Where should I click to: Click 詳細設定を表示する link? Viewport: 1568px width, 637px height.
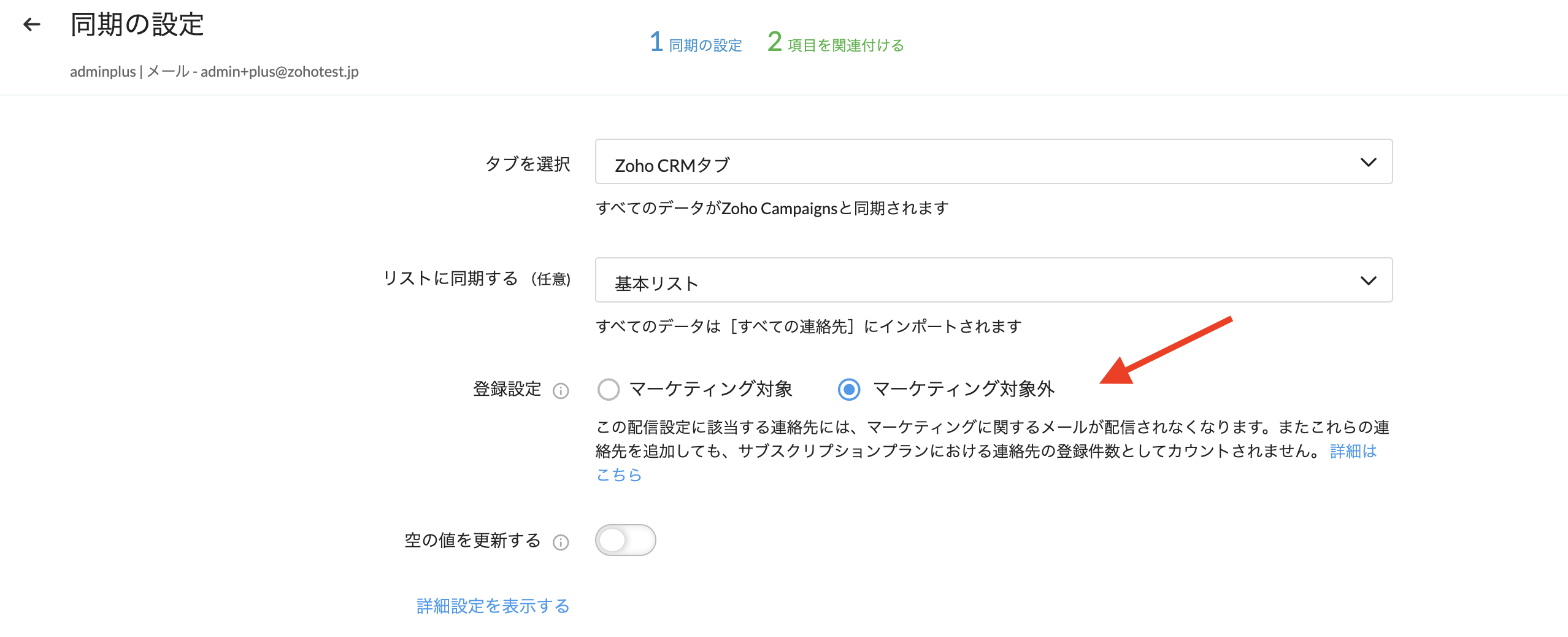coord(493,606)
